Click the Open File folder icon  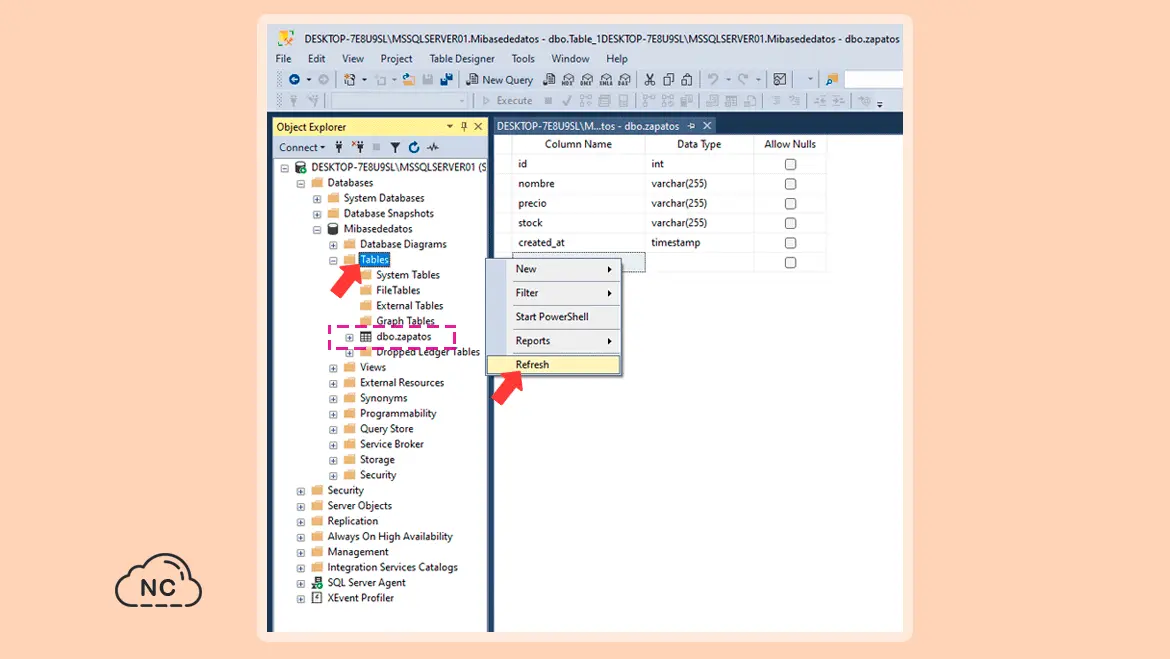(408, 79)
